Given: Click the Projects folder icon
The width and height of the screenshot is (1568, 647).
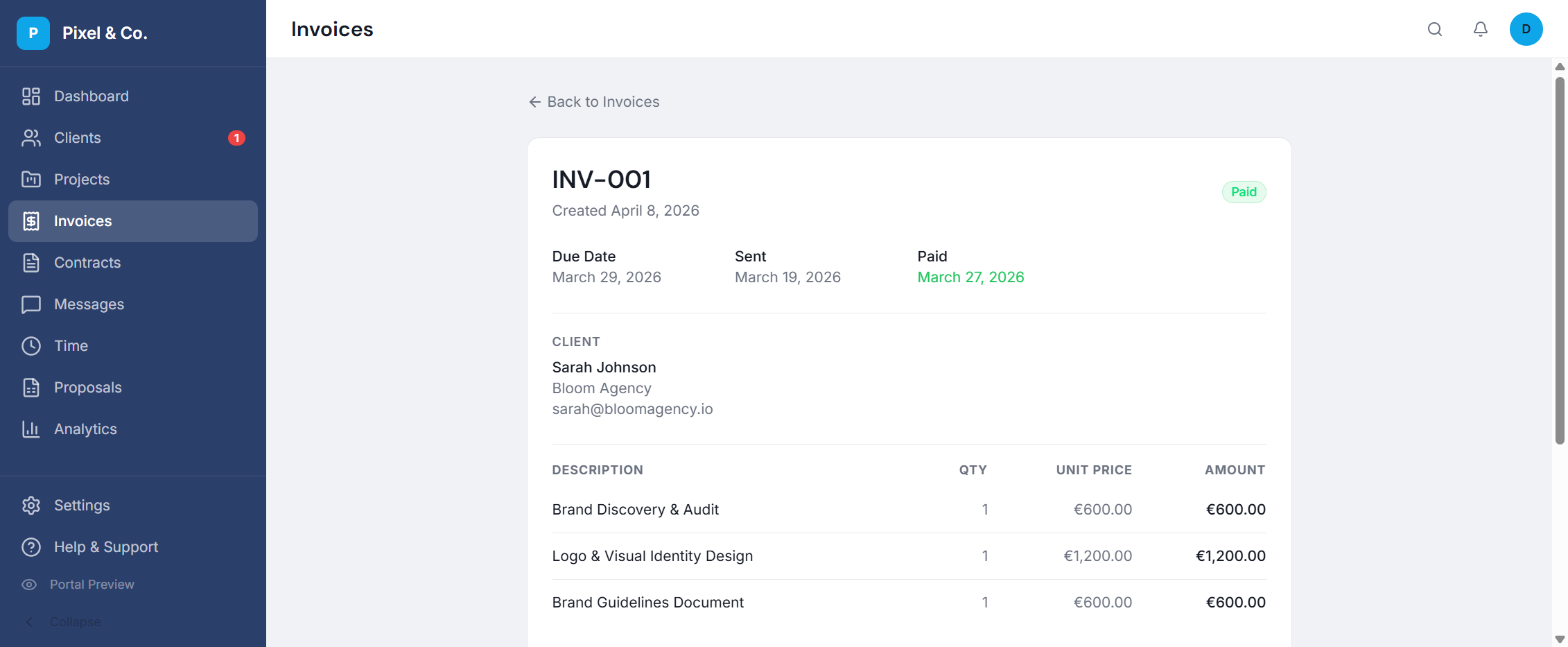Looking at the screenshot, I should click(31, 180).
